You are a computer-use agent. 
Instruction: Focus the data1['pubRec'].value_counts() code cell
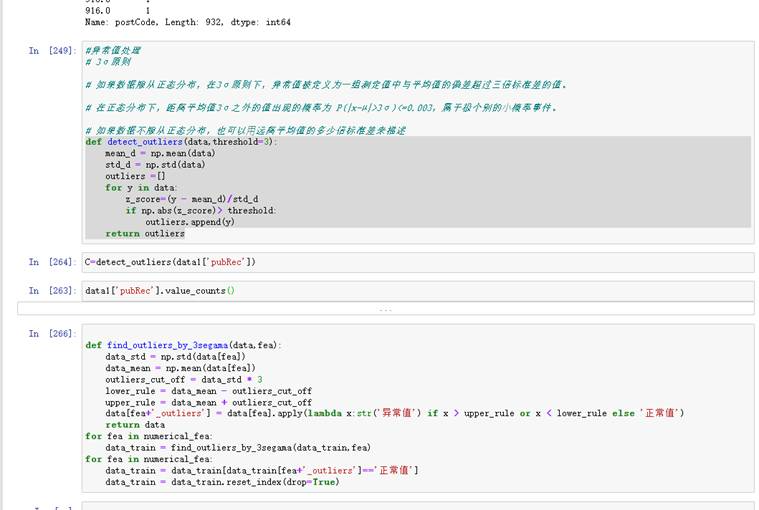click(418, 291)
